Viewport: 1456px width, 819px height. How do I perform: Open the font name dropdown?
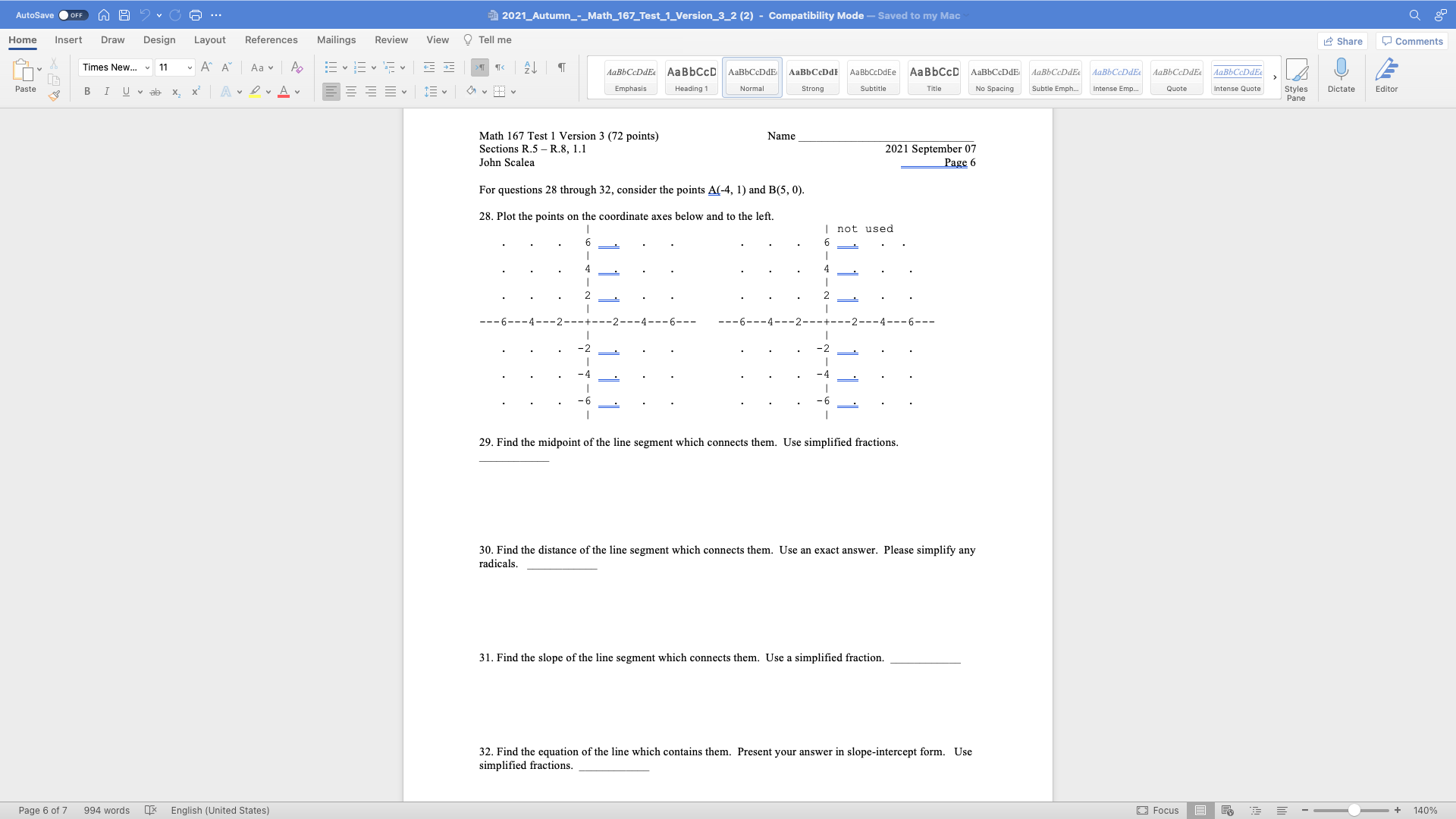[x=147, y=67]
